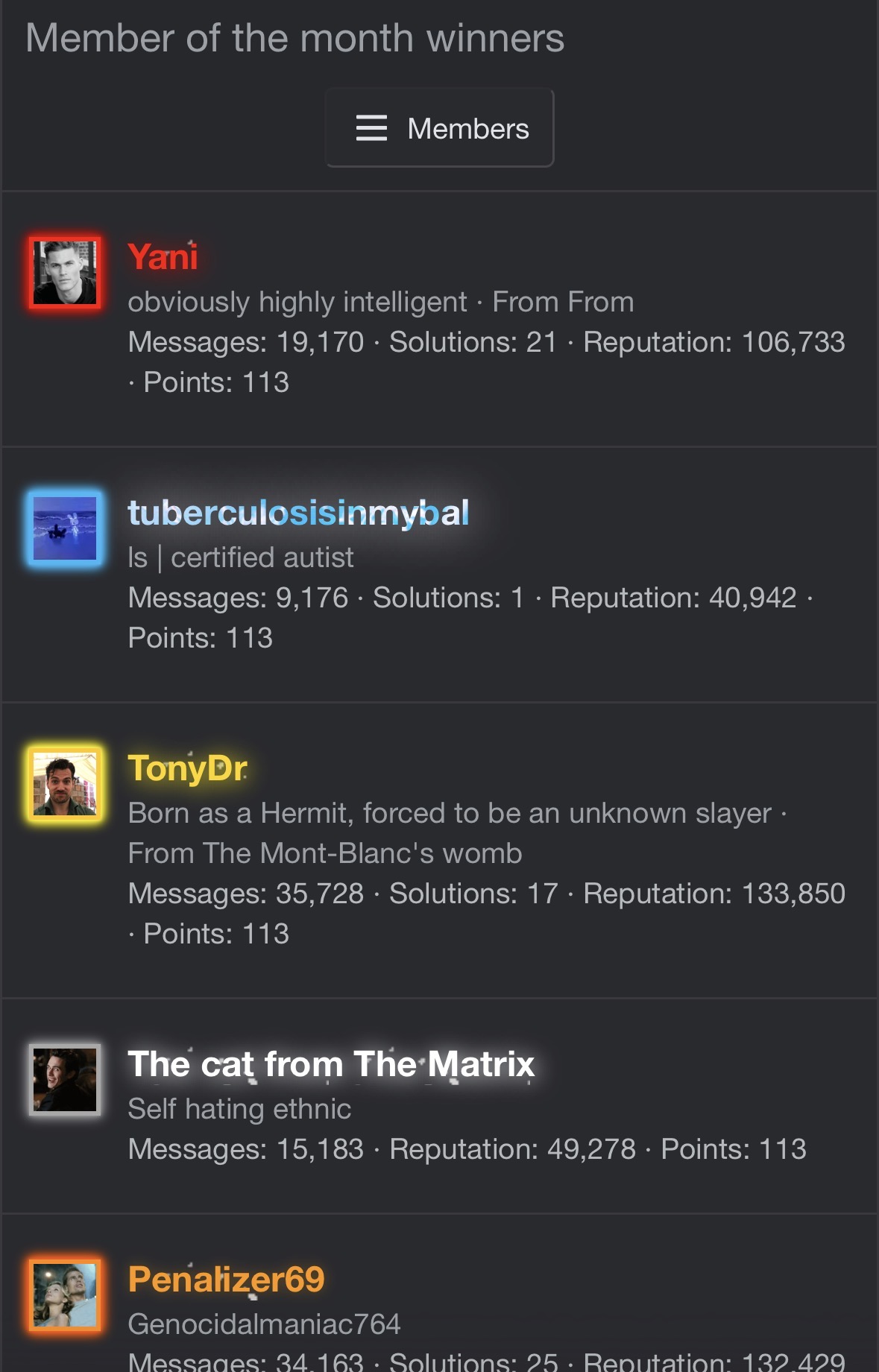
Task: Click Yani's Messages count 19,170
Action: click(x=320, y=342)
